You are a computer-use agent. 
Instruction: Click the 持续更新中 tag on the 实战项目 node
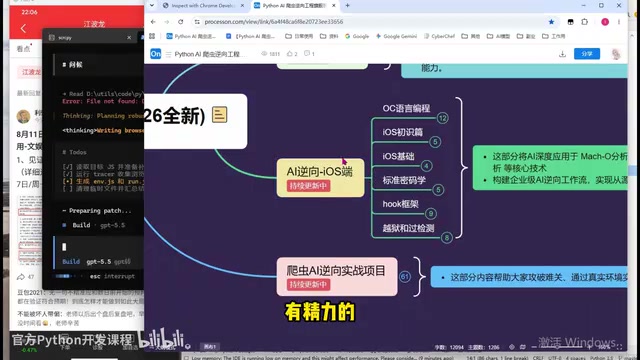coord(308,284)
